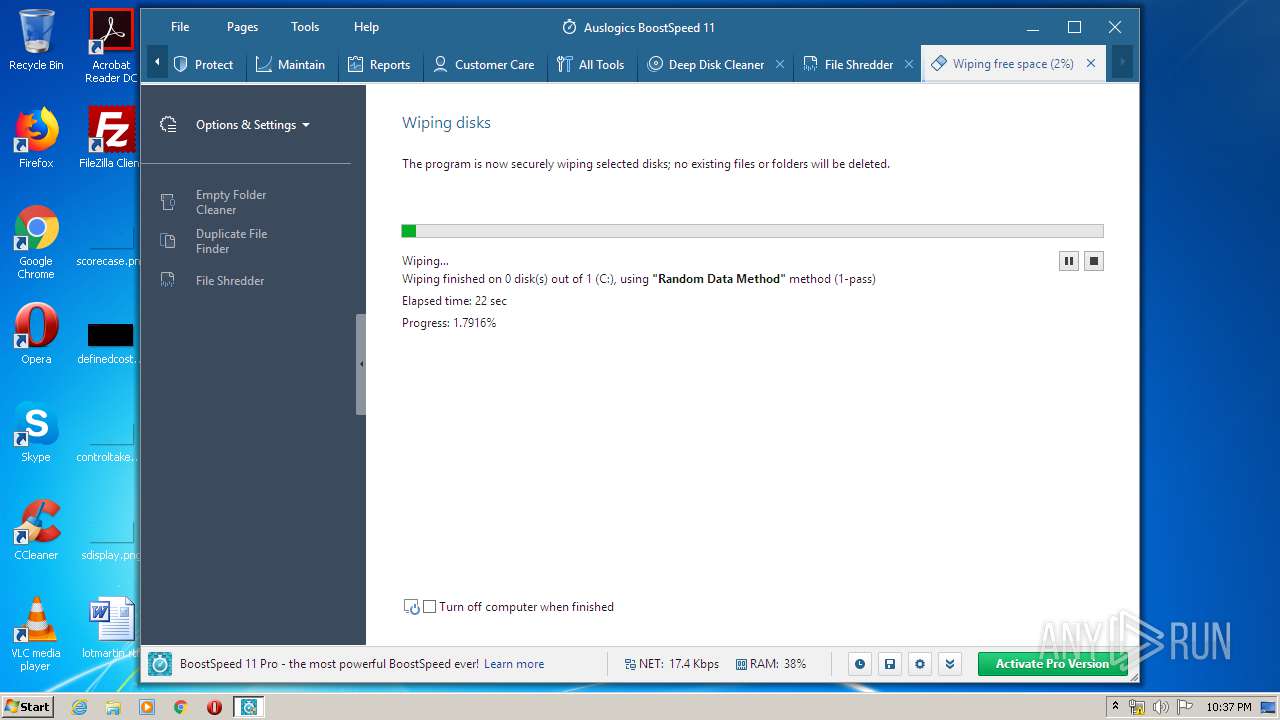The height and width of the screenshot is (720, 1280).
Task: Switch to the Protect tab
Action: tap(204, 64)
